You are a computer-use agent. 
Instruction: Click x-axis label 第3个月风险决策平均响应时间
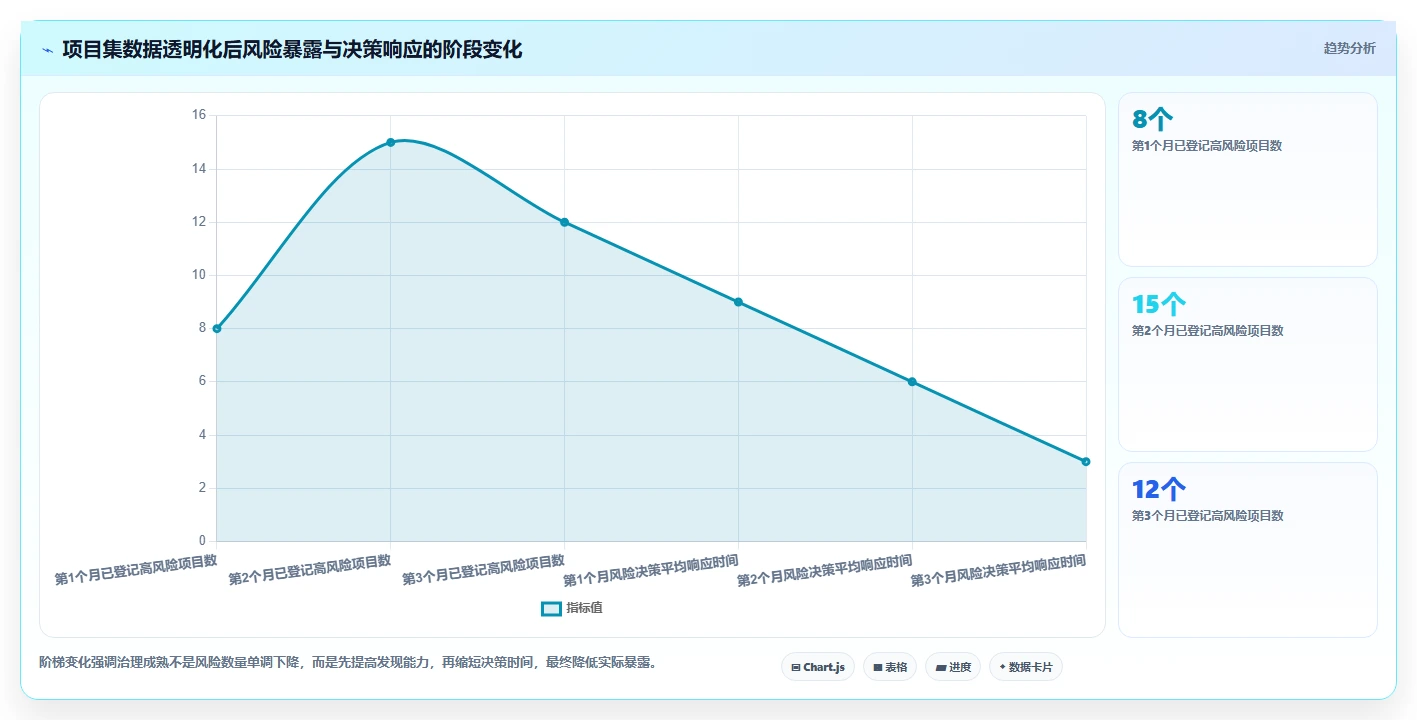click(999, 571)
